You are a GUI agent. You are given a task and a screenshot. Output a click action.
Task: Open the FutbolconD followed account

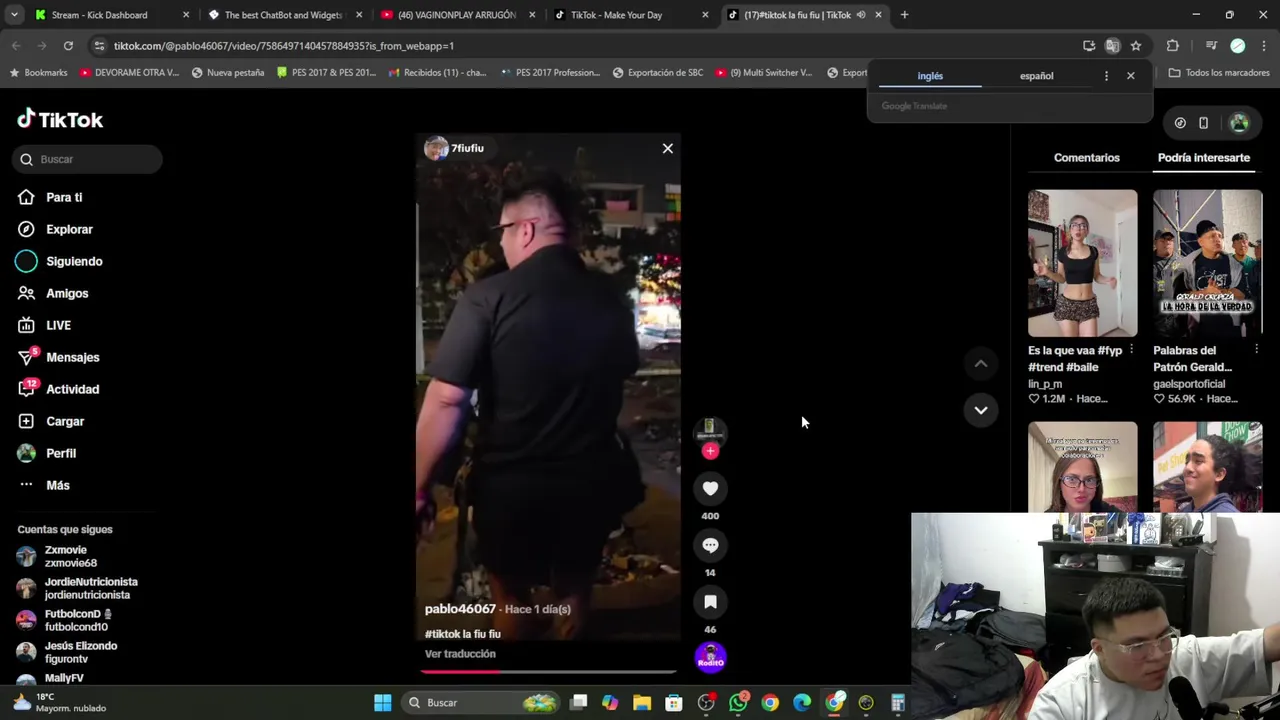pyautogui.click(x=80, y=620)
